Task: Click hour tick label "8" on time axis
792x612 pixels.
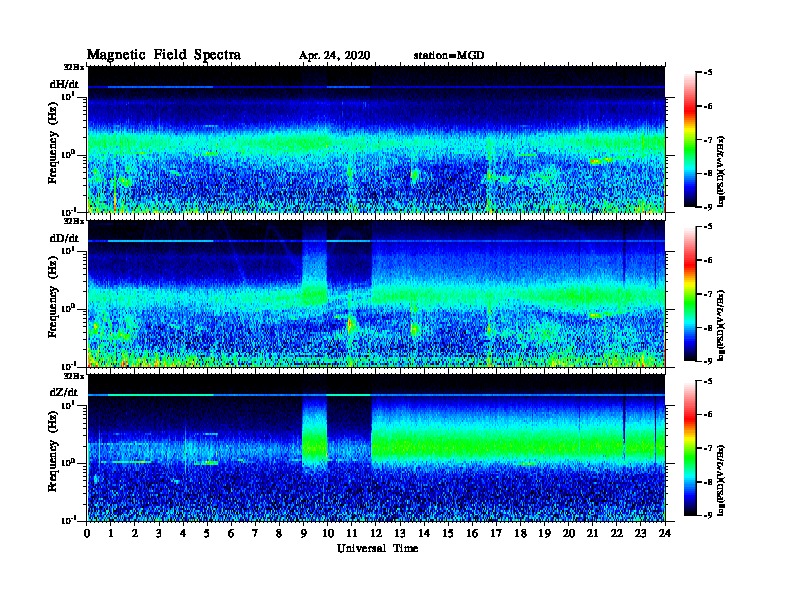Action: tap(280, 534)
